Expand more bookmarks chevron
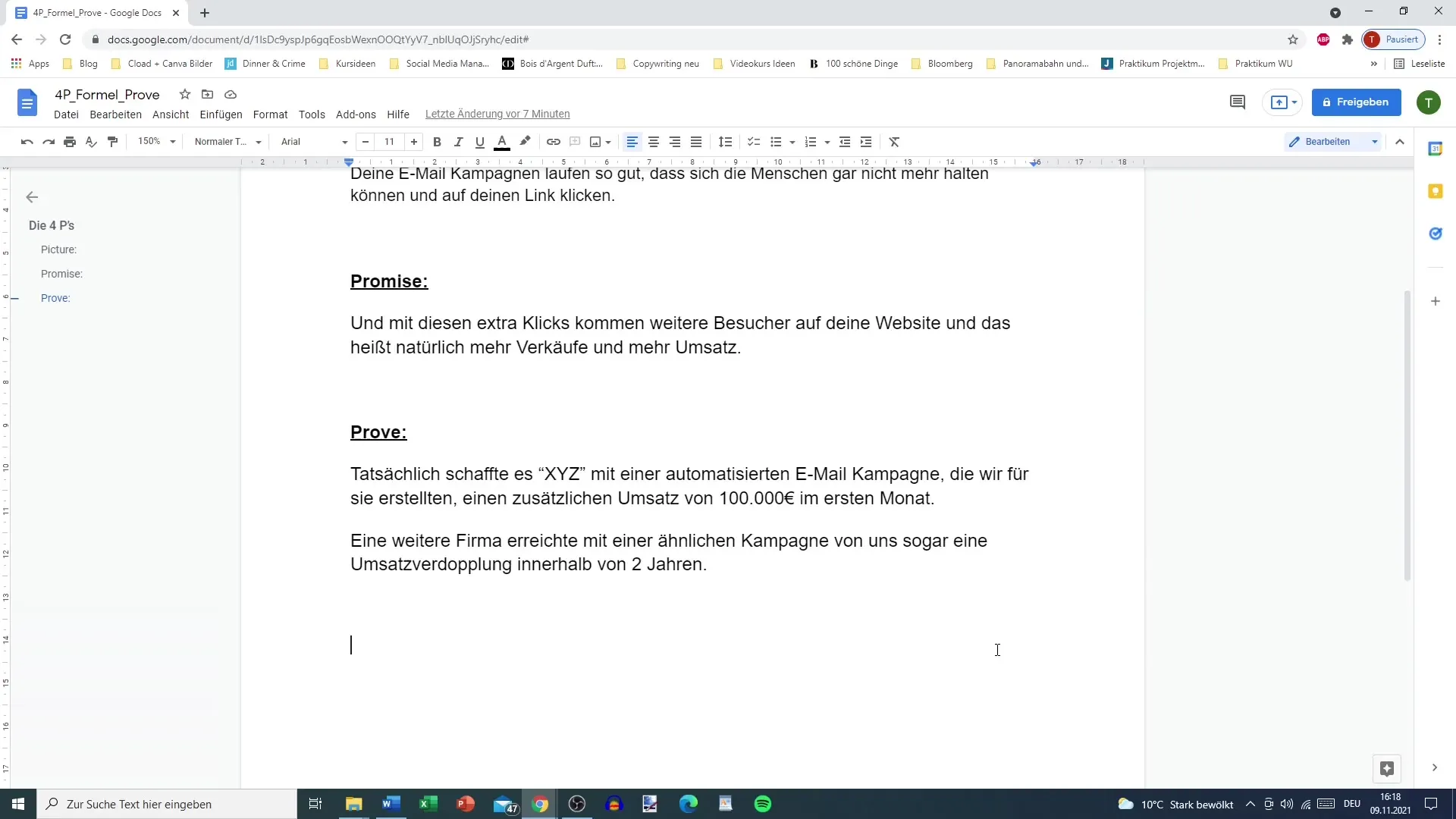 coord(1373,64)
